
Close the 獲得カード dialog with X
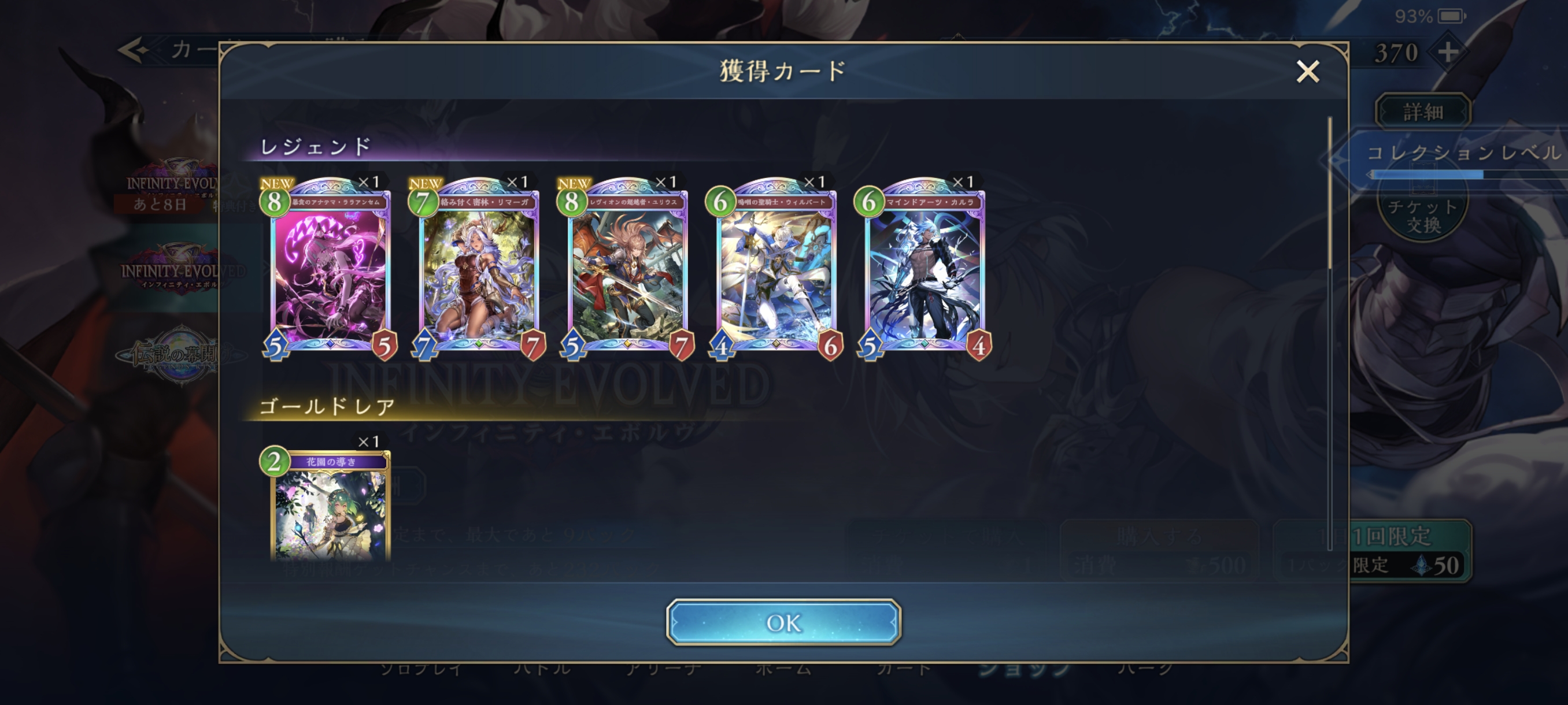click(x=1307, y=71)
